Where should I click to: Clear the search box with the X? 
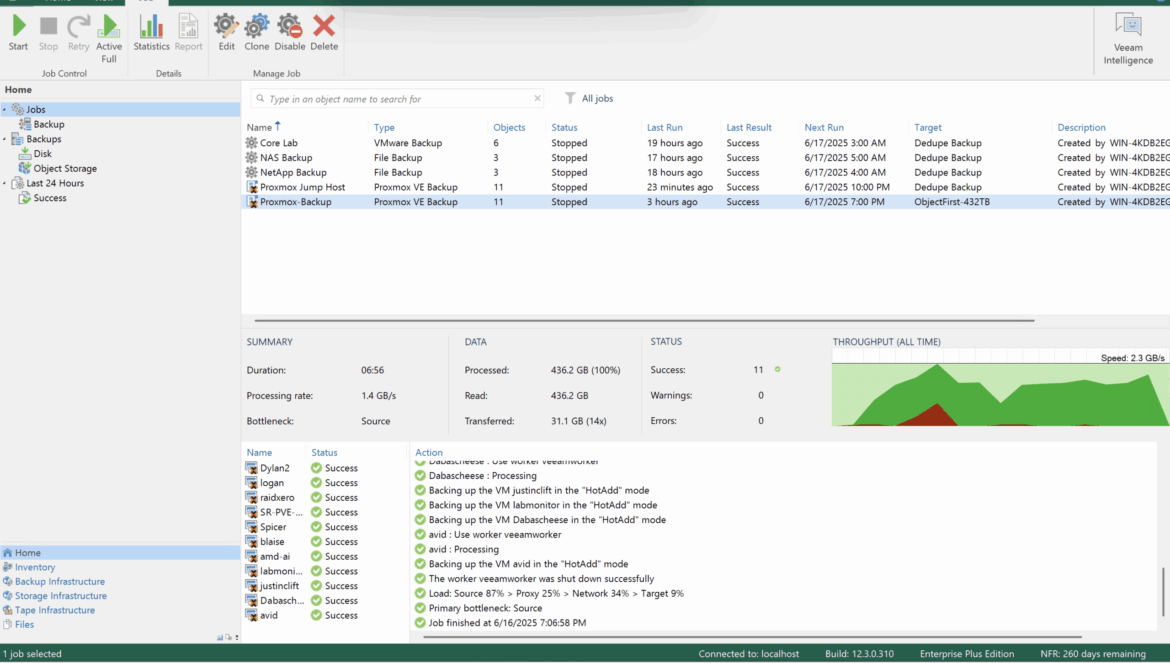pos(537,98)
